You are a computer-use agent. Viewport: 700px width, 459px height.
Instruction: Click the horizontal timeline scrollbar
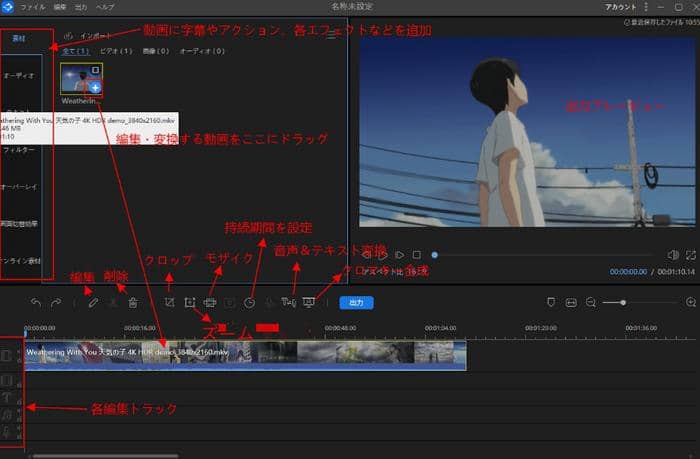[x=106, y=456]
